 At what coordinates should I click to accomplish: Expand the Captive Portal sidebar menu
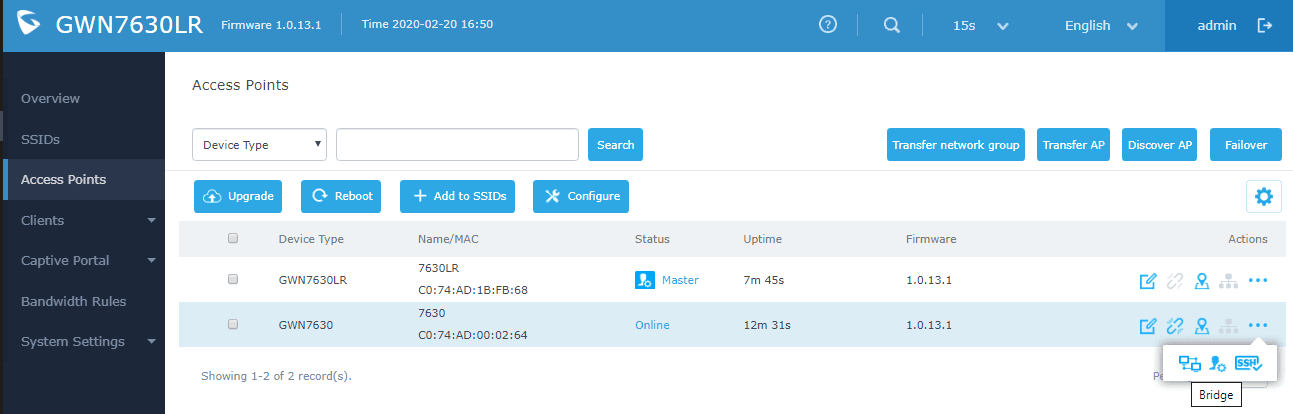[82, 260]
